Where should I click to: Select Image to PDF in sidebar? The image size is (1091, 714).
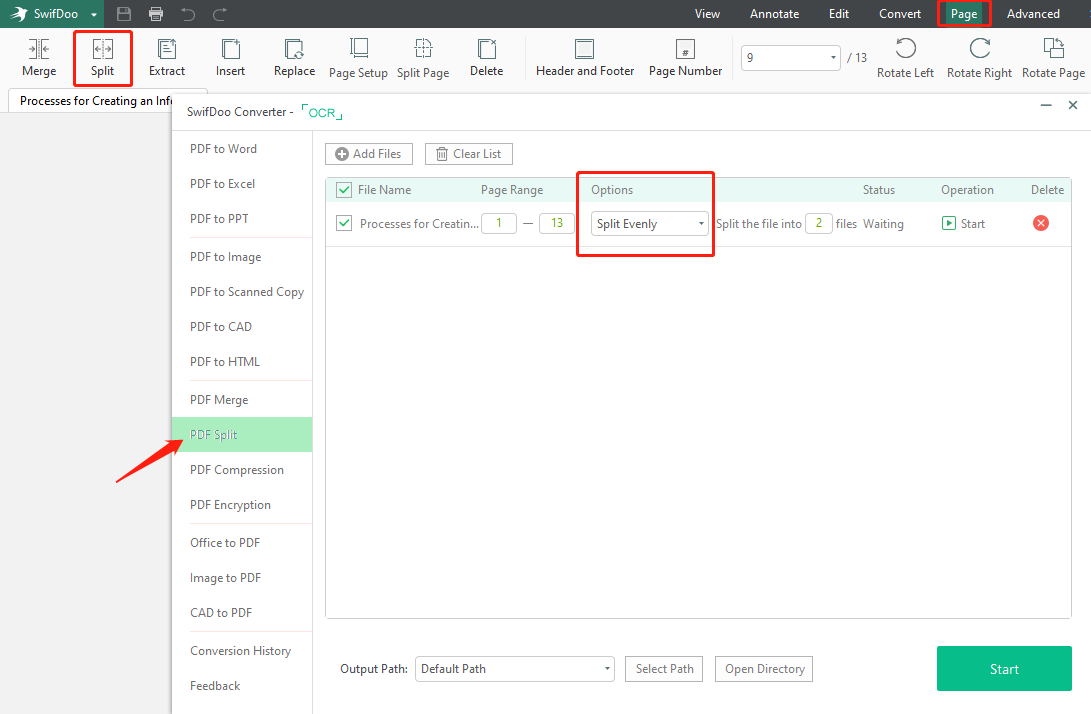pos(225,578)
